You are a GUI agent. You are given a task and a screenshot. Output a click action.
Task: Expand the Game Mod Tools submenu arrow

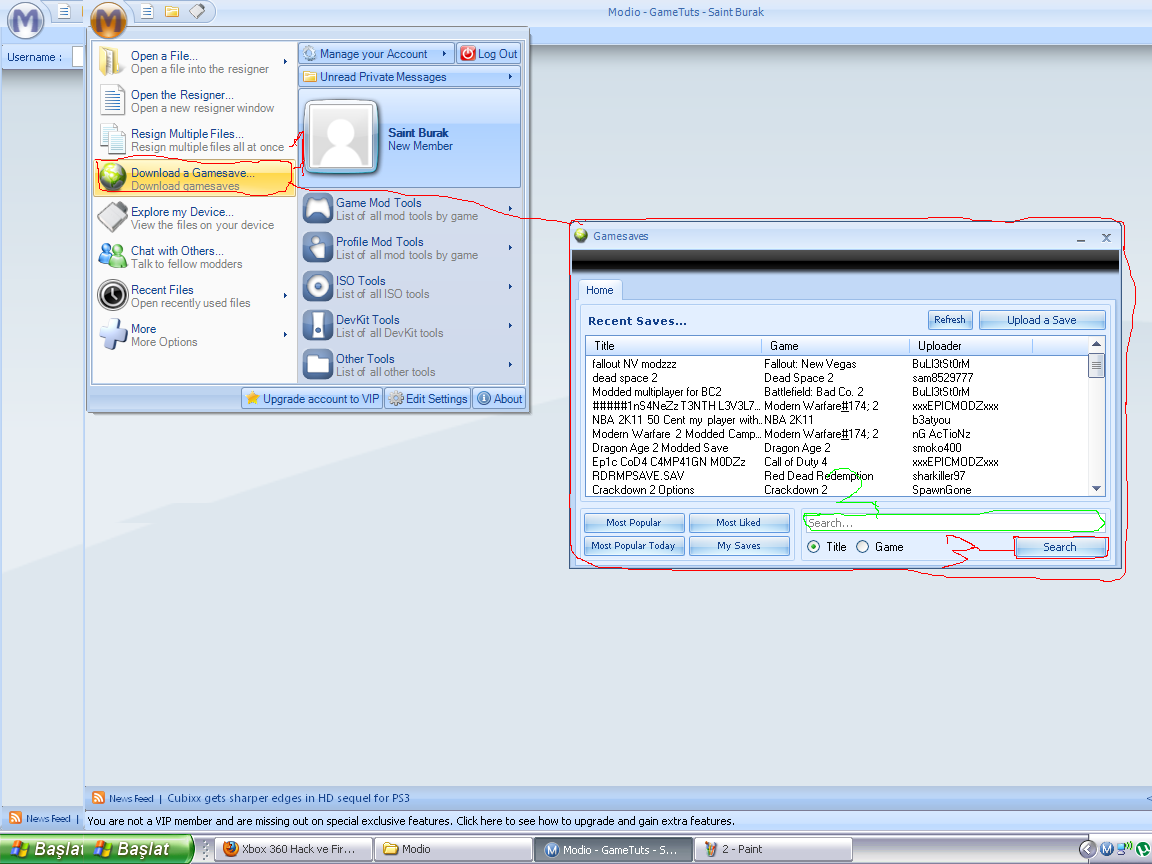coord(510,209)
